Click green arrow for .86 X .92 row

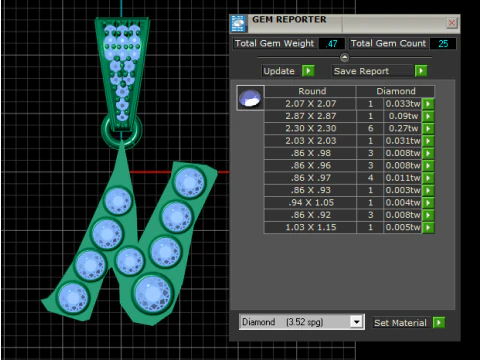click(x=428, y=215)
